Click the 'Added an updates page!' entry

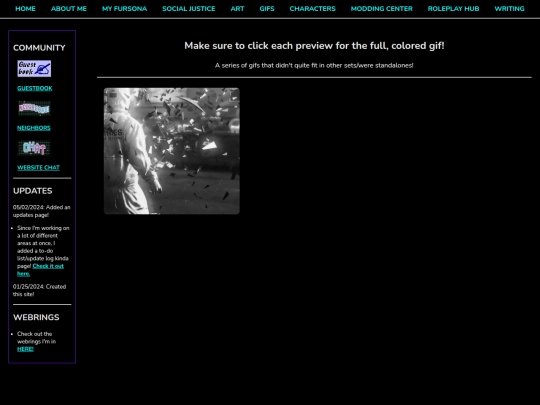click(42, 211)
